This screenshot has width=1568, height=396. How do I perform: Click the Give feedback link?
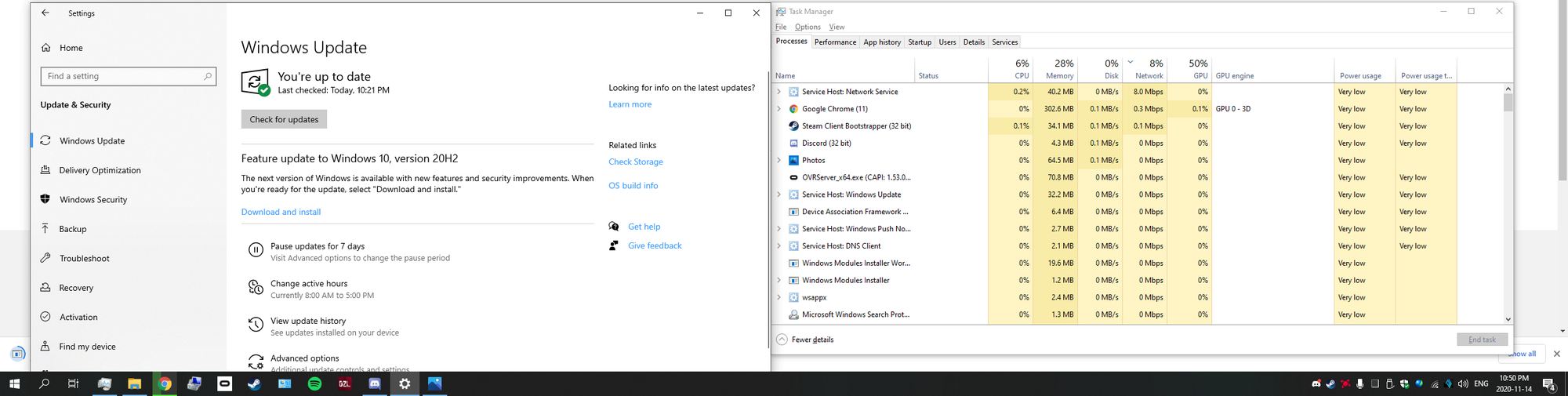tap(655, 245)
